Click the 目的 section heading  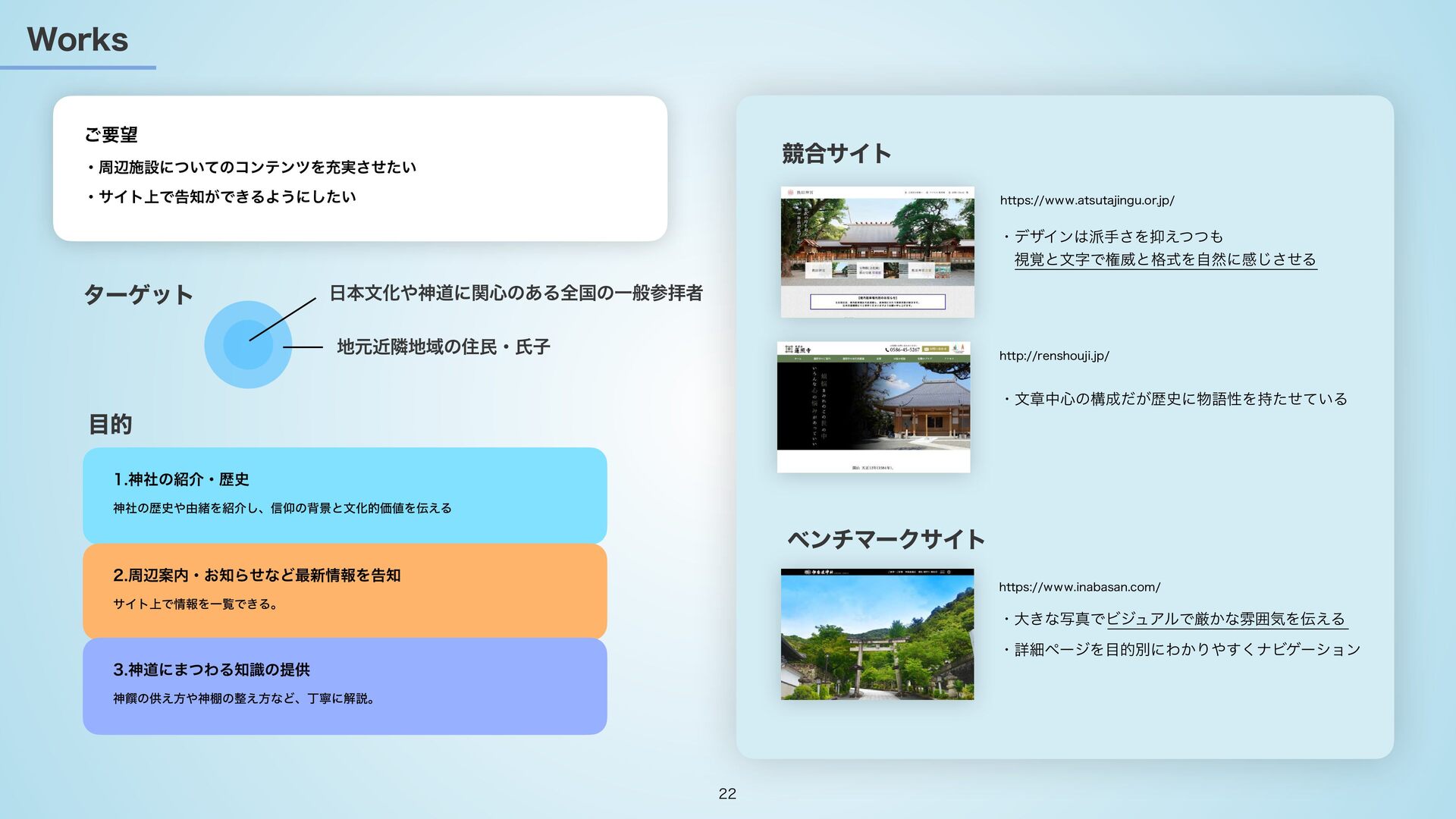[x=111, y=424]
